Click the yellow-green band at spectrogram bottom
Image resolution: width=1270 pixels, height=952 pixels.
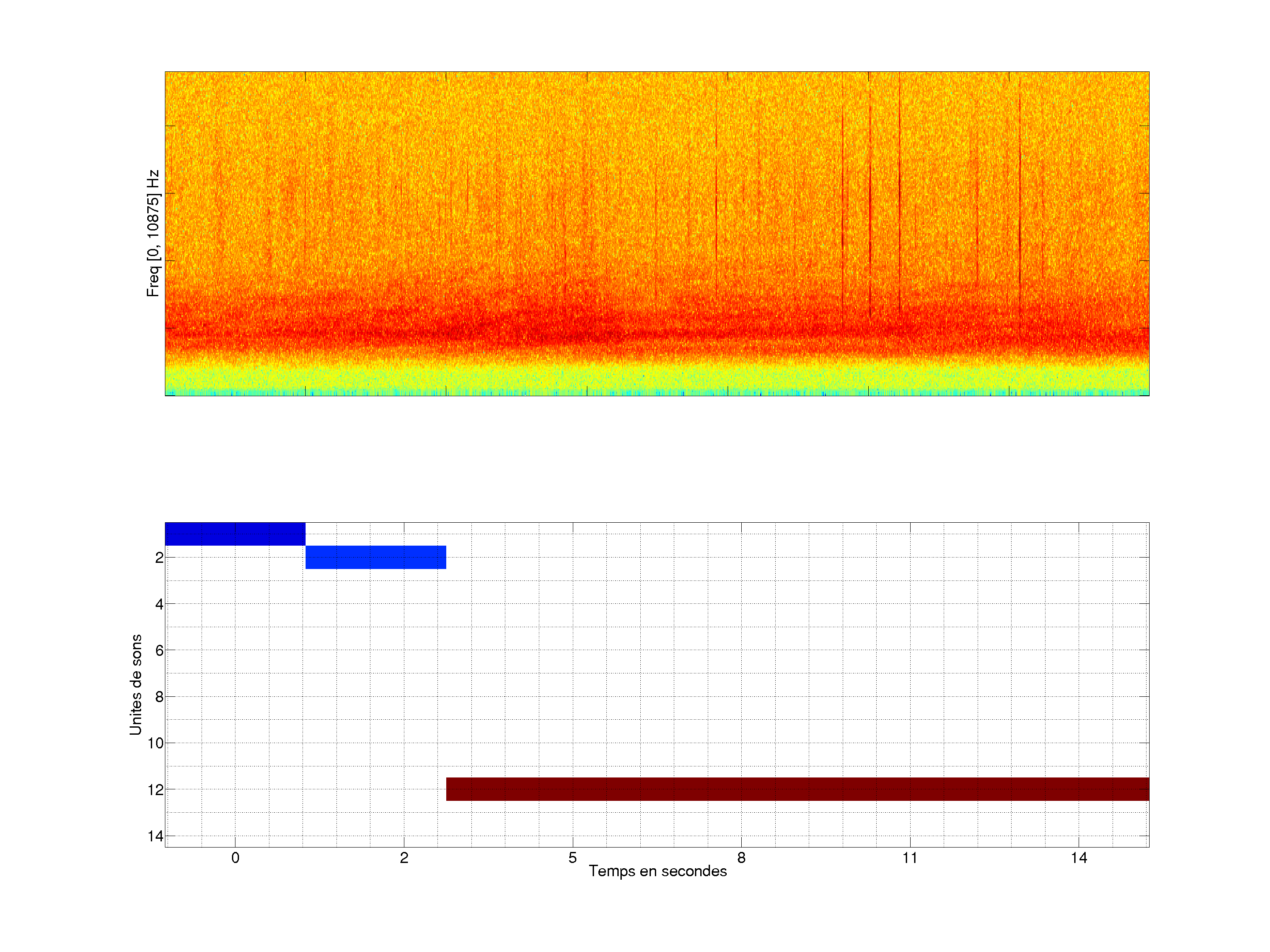pos(657,378)
